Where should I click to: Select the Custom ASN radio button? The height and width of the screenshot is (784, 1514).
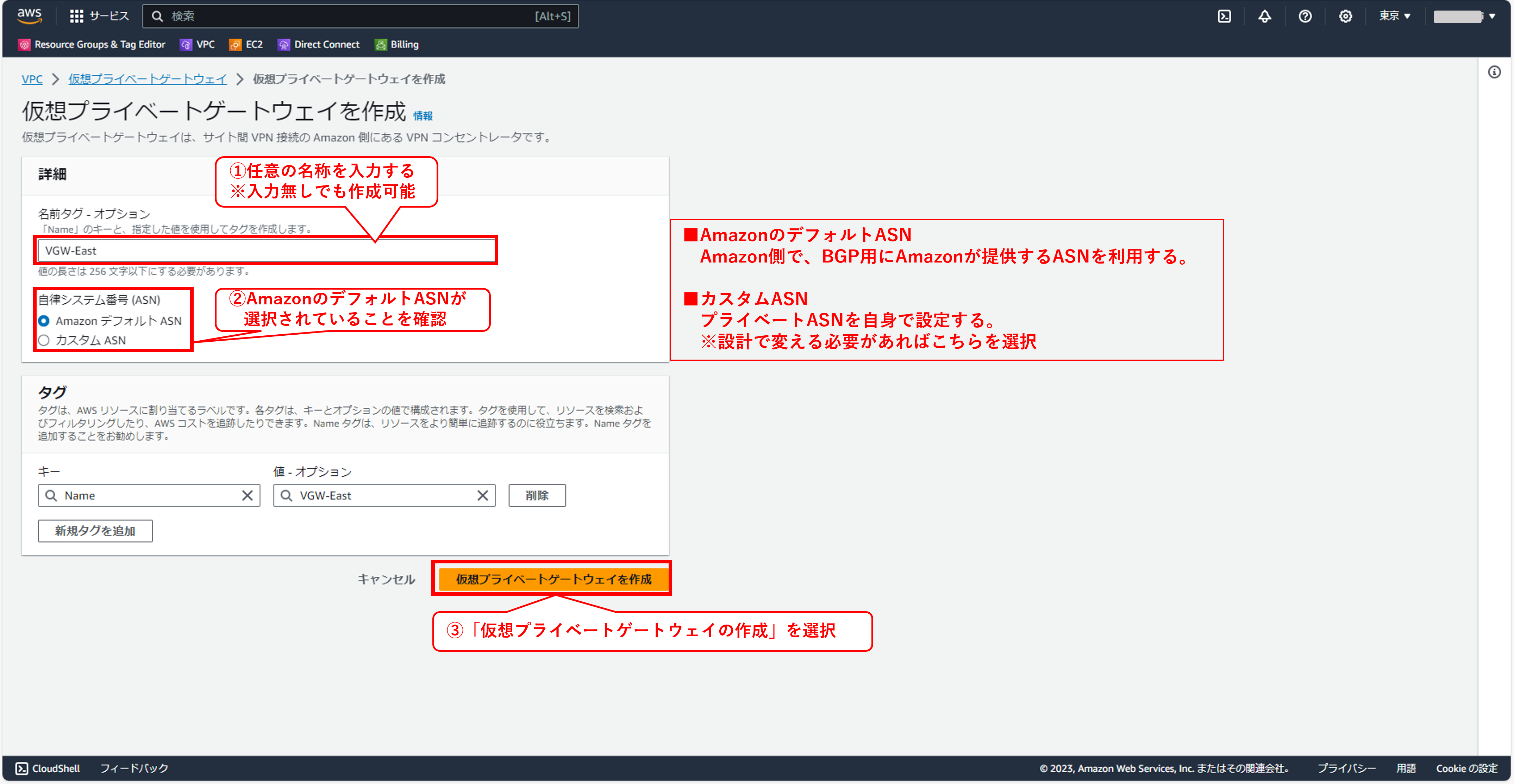tap(44, 341)
